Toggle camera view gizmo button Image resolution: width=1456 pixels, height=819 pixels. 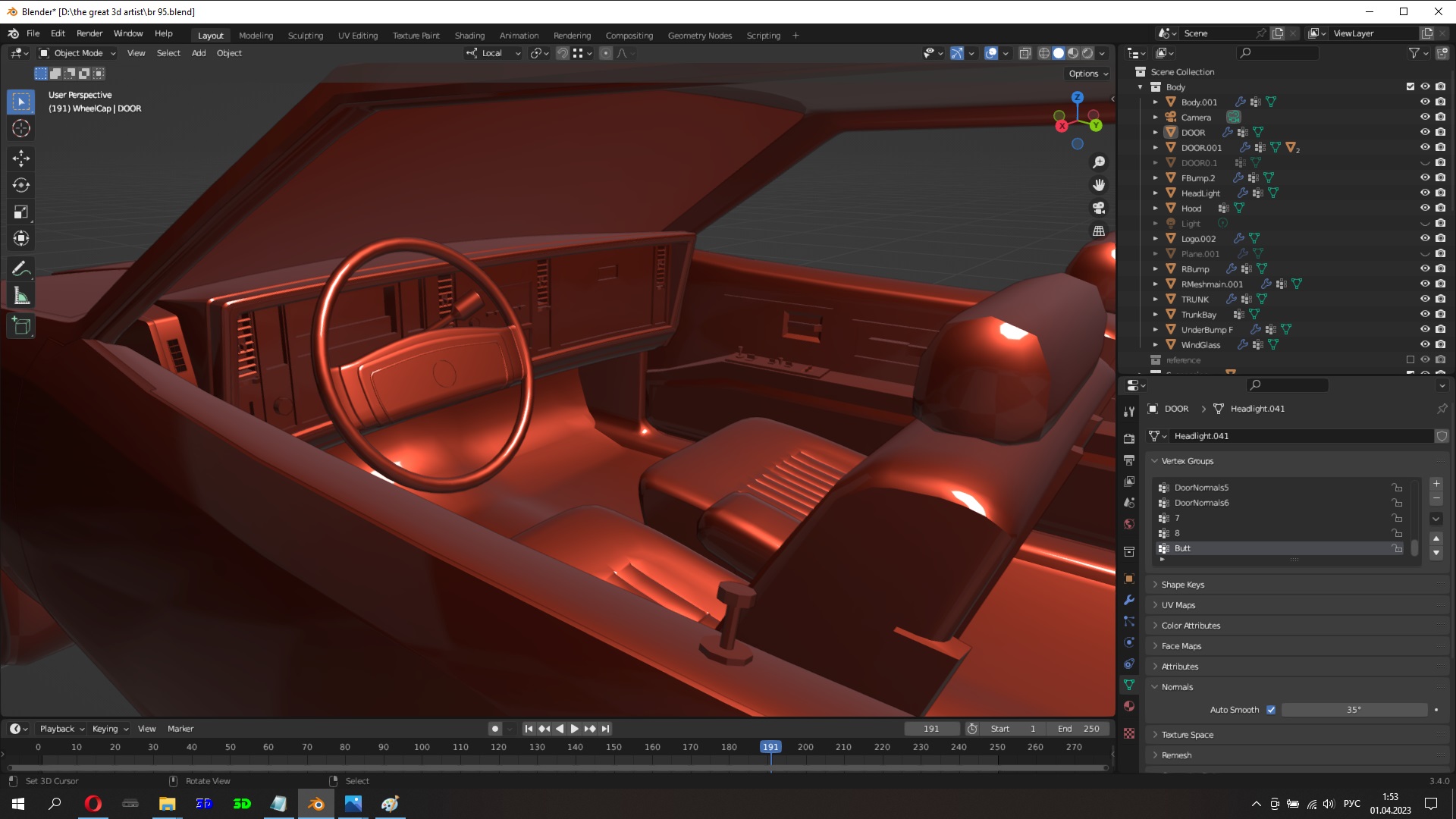(1099, 208)
